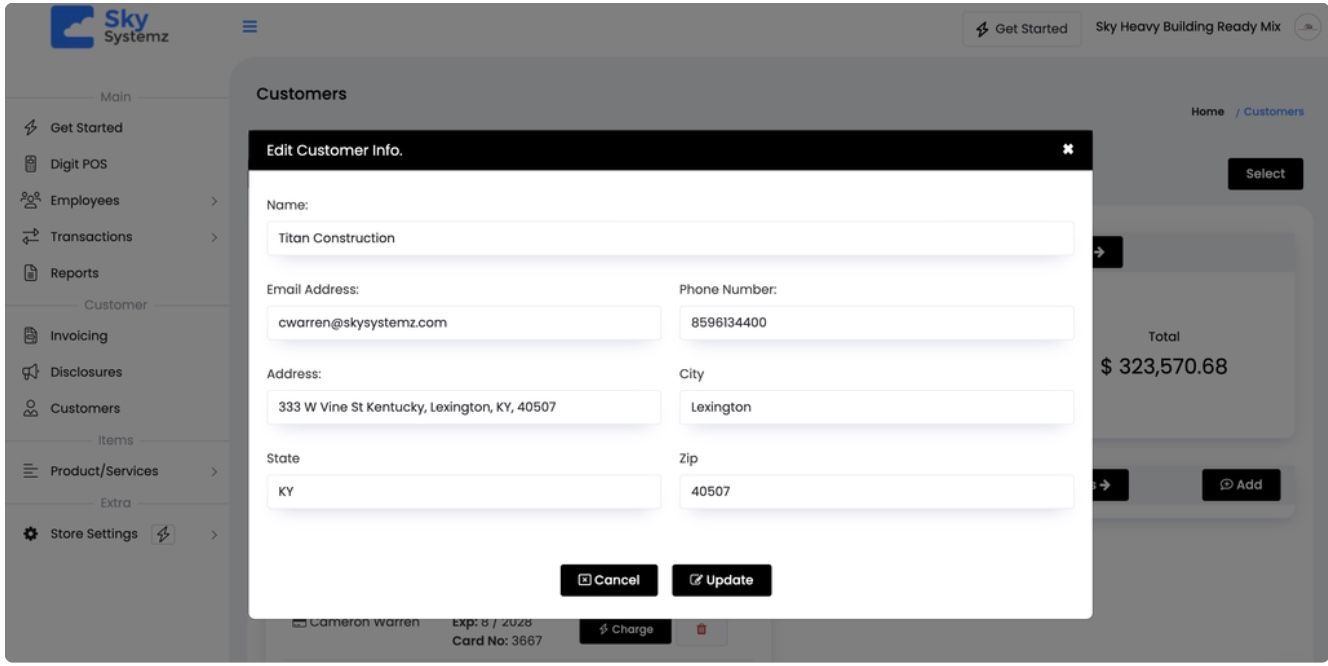This screenshot has height=666, width=1328.
Task: Click the Customers sidebar icon
Action: (x=30, y=408)
